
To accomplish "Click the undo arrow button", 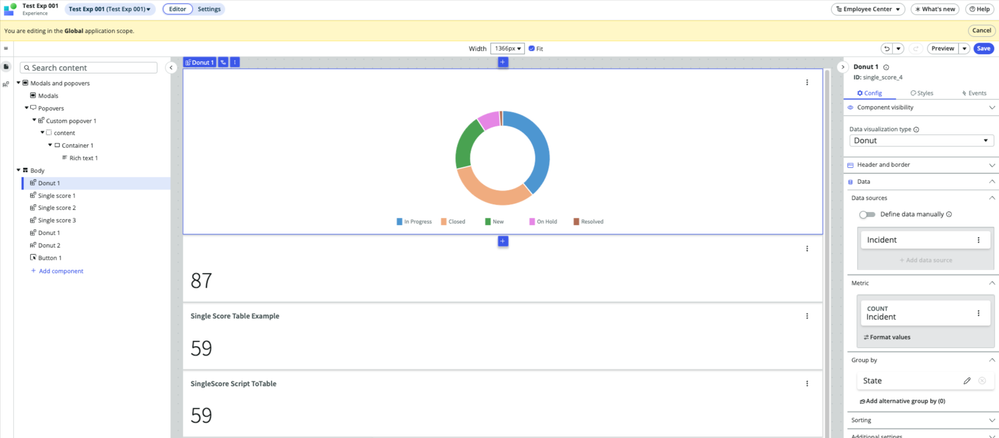I will (886, 48).
